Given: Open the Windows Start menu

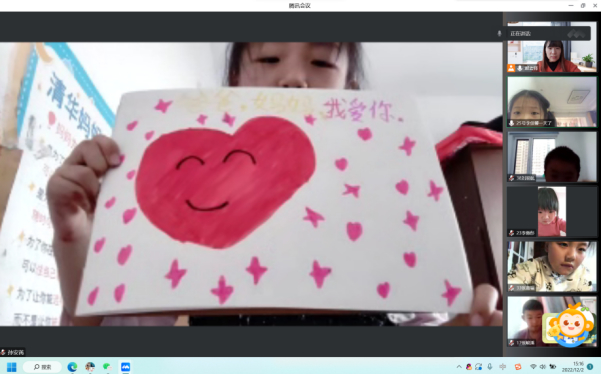Looking at the screenshot, I should point(11,367).
